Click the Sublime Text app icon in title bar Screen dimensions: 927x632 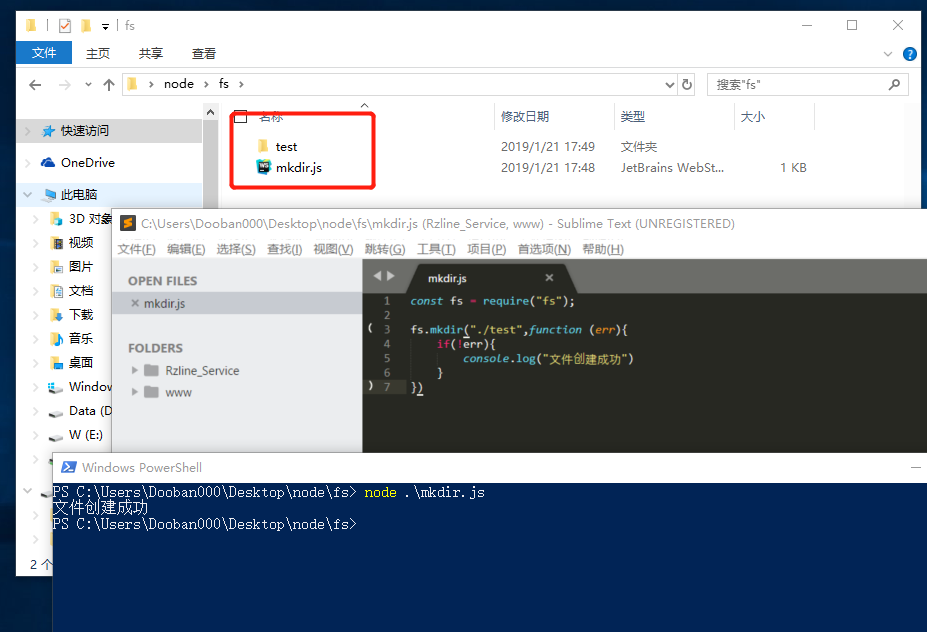(x=128, y=223)
